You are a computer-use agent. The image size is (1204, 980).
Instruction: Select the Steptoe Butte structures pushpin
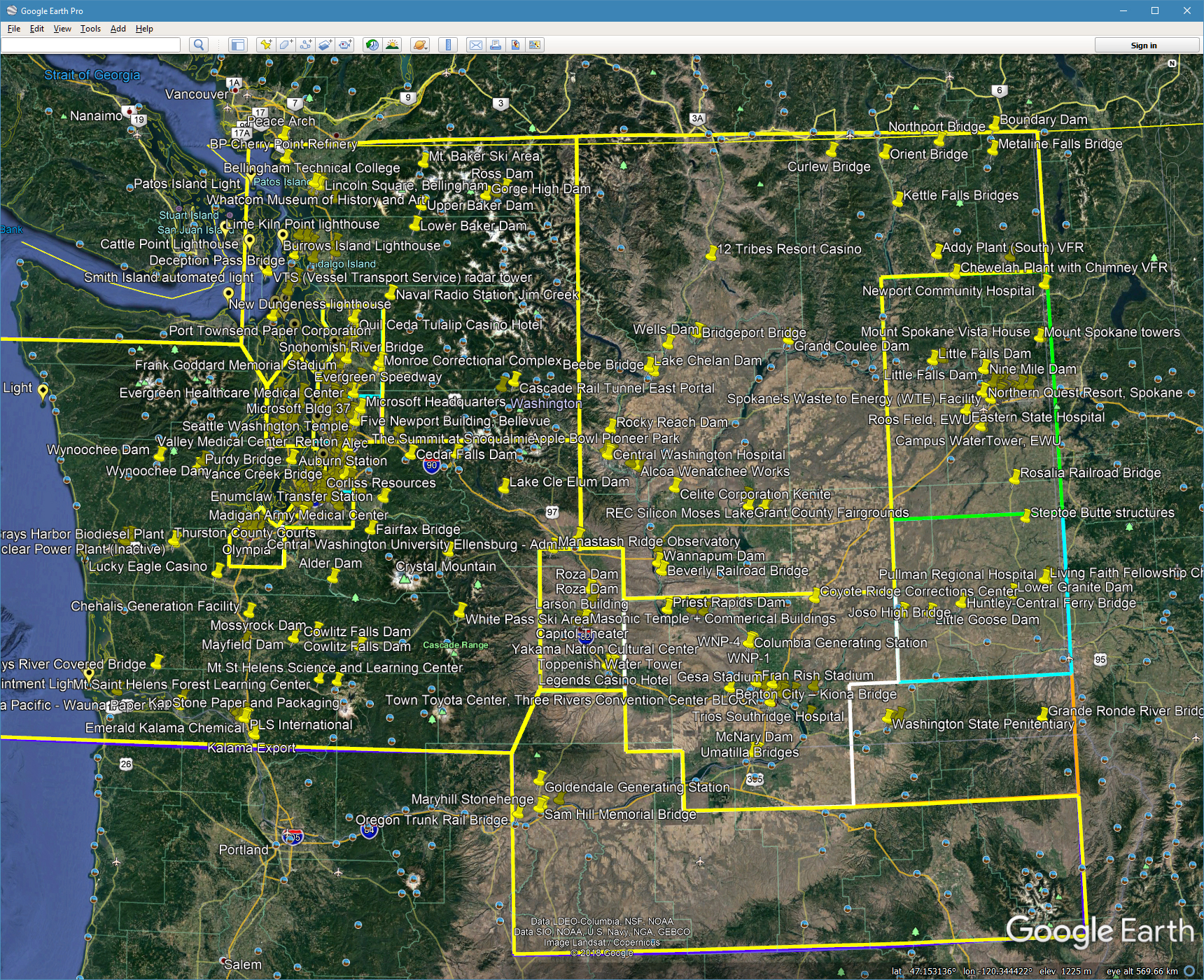(1025, 517)
